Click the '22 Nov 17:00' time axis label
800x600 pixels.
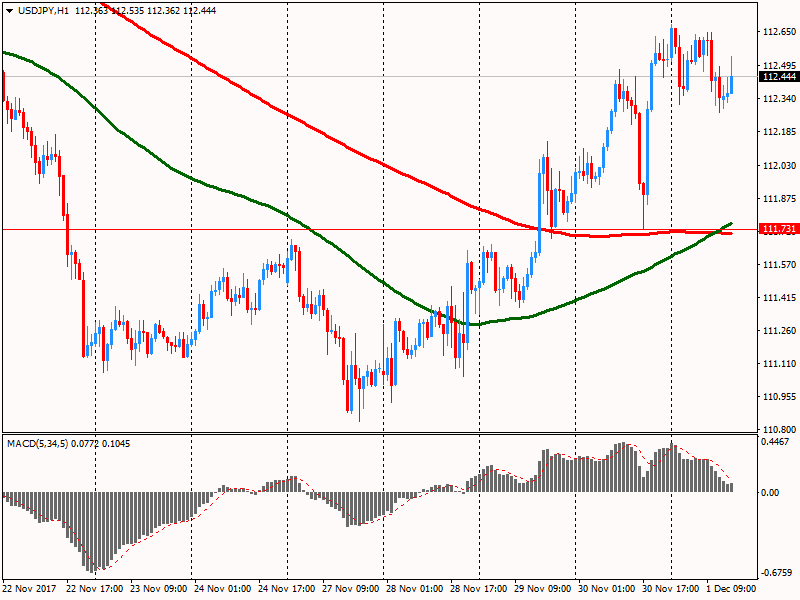pos(94,589)
